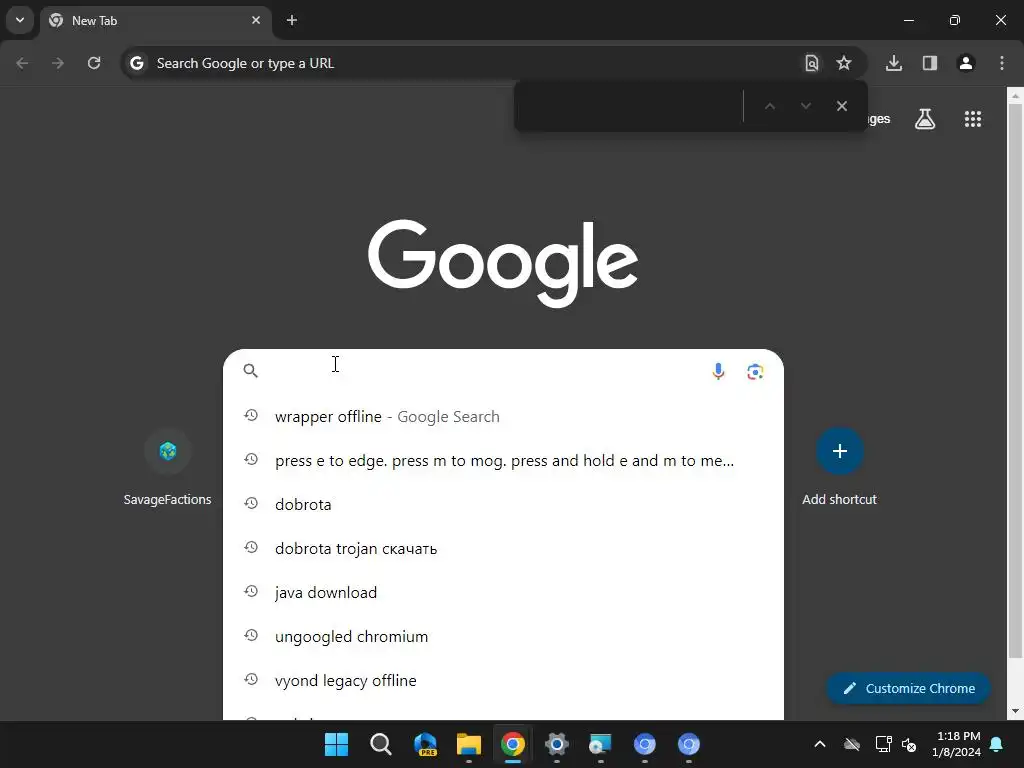This screenshot has height=768, width=1024.
Task: Start voice search with microphone
Action: click(718, 371)
